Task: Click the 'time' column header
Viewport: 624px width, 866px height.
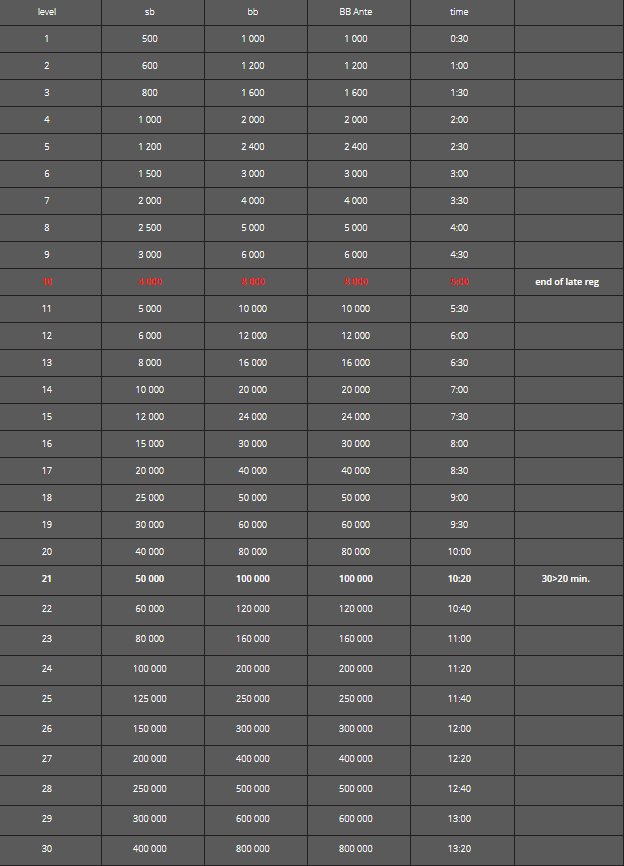Action: coord(459,12)
